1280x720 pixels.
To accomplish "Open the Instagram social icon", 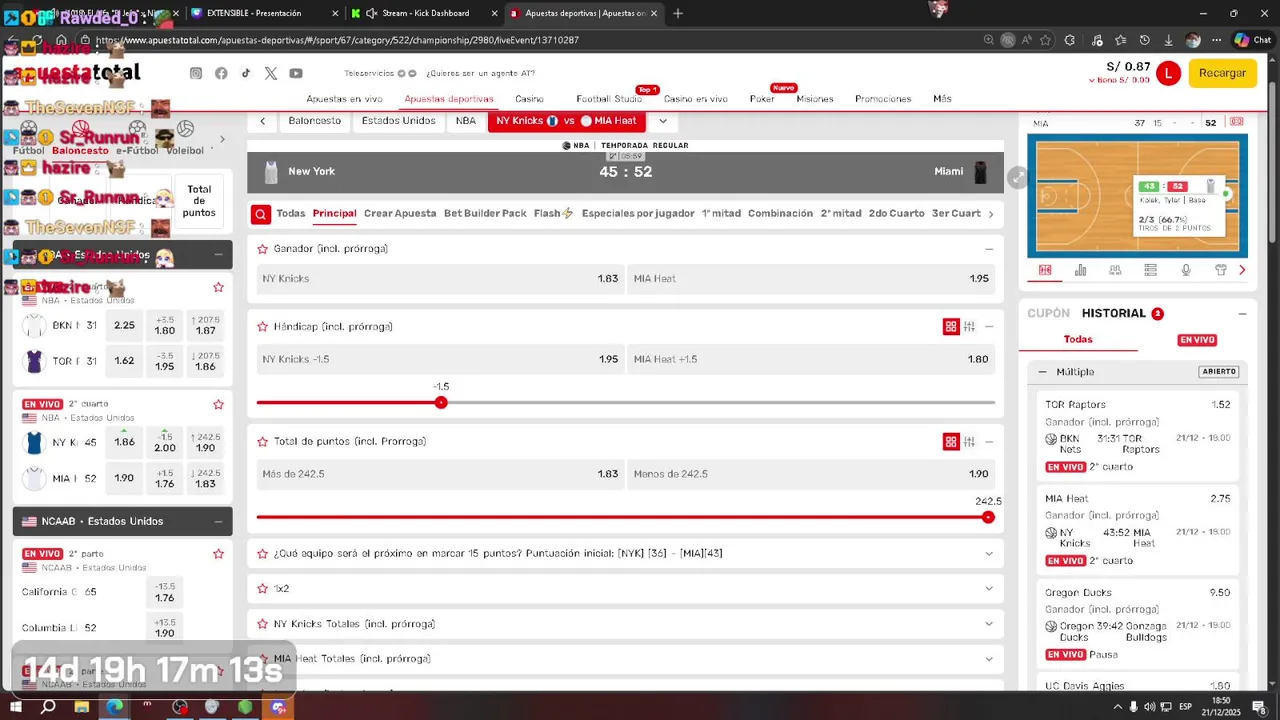I will click(196, 73).
